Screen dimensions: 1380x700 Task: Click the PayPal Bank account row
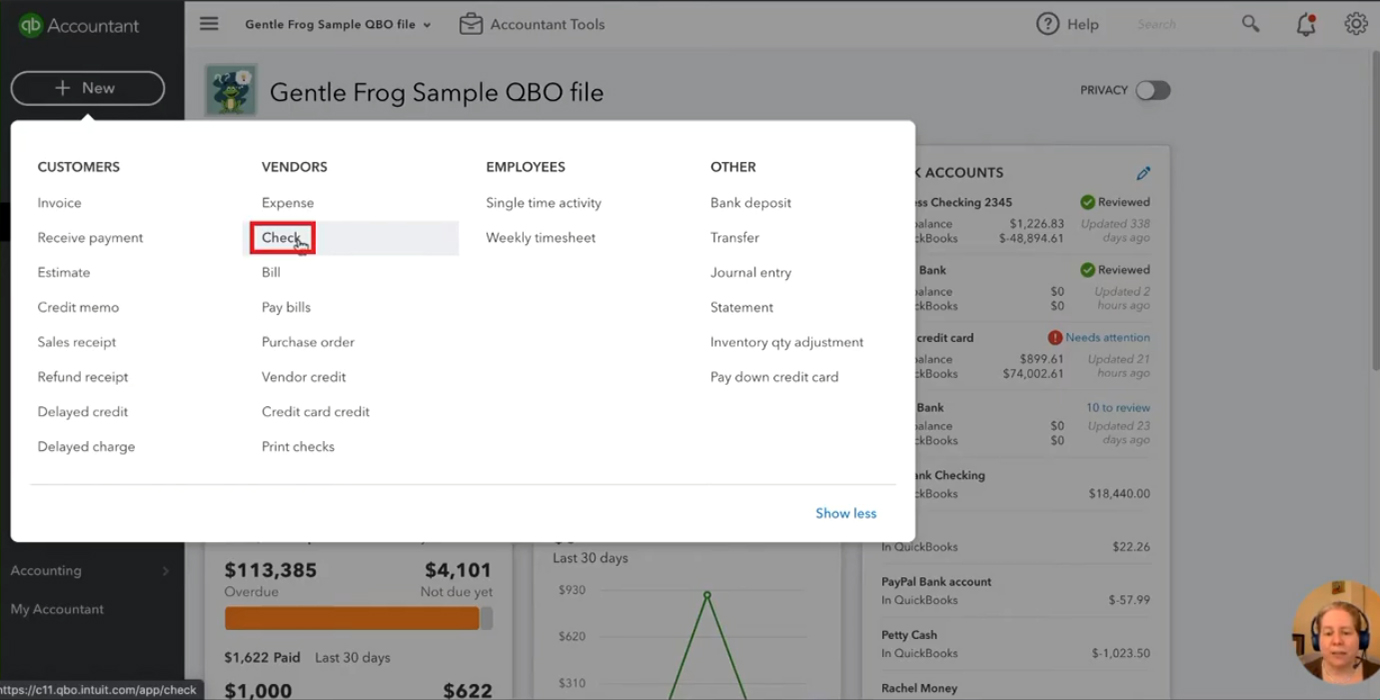(x=1015, y=591)
